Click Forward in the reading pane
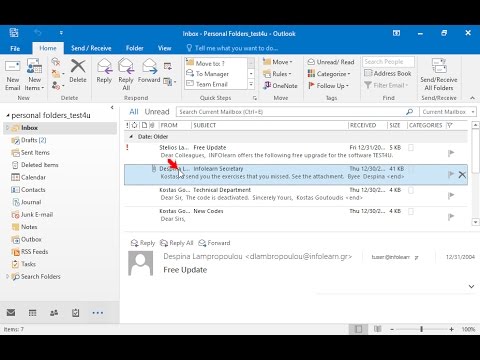480x360 pixels. pyautogui.click(x=214, y=243)
